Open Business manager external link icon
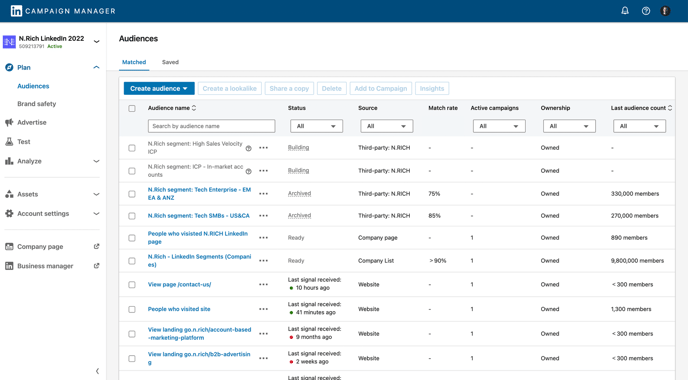The width and height of the screenshot is (688, 380). [x=97, y=266]
